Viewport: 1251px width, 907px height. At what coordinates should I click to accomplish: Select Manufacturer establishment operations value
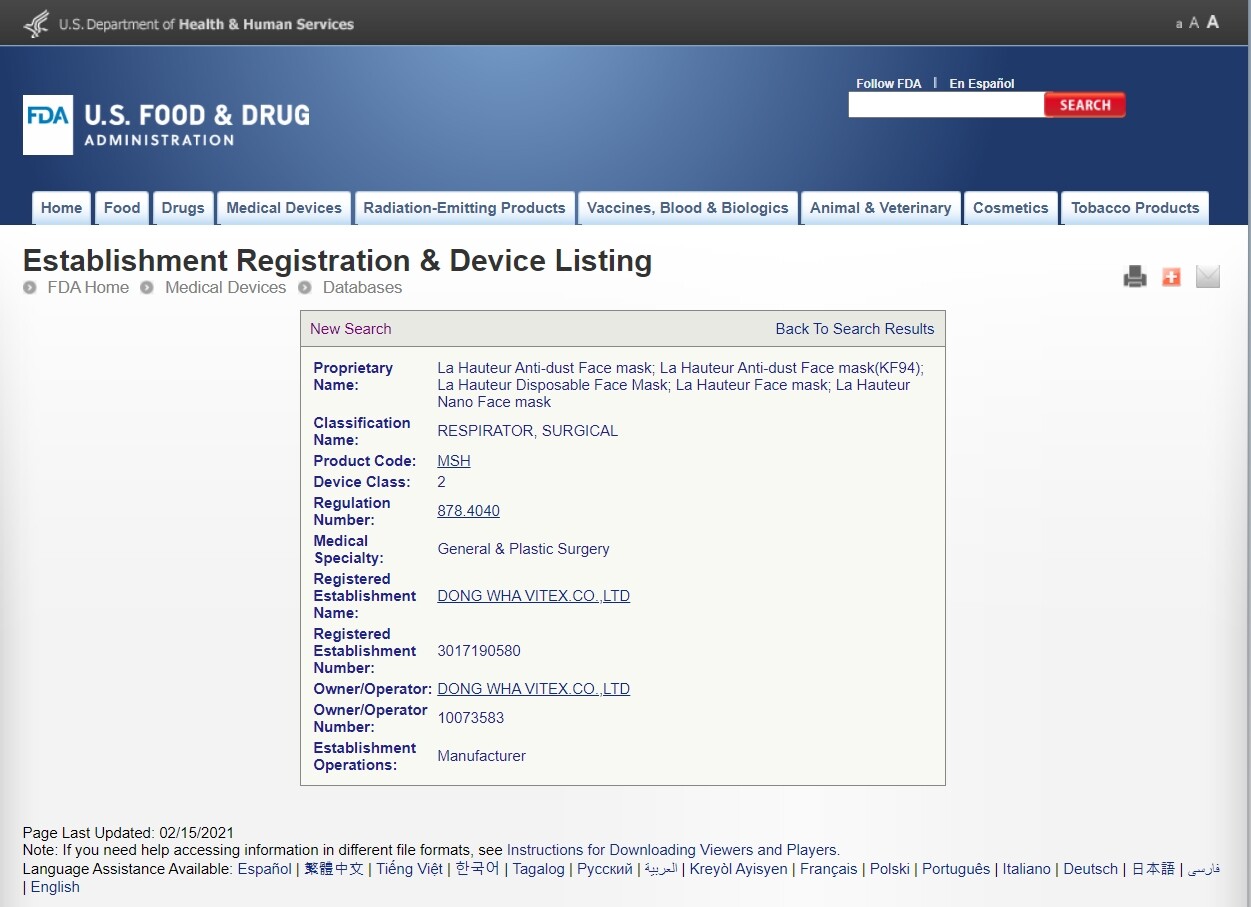click(481, 756)
